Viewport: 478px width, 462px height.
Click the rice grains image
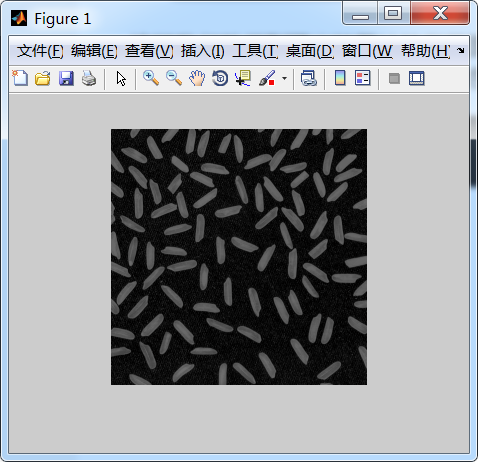(x=239, y=257)
